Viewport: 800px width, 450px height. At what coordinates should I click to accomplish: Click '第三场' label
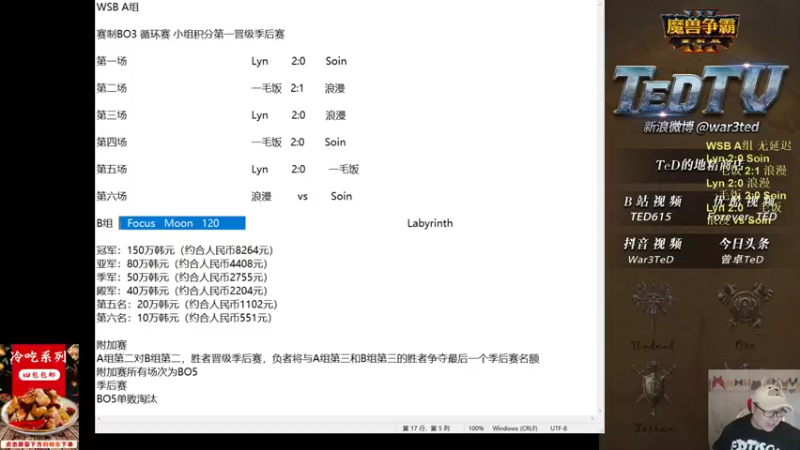[111, 115]
